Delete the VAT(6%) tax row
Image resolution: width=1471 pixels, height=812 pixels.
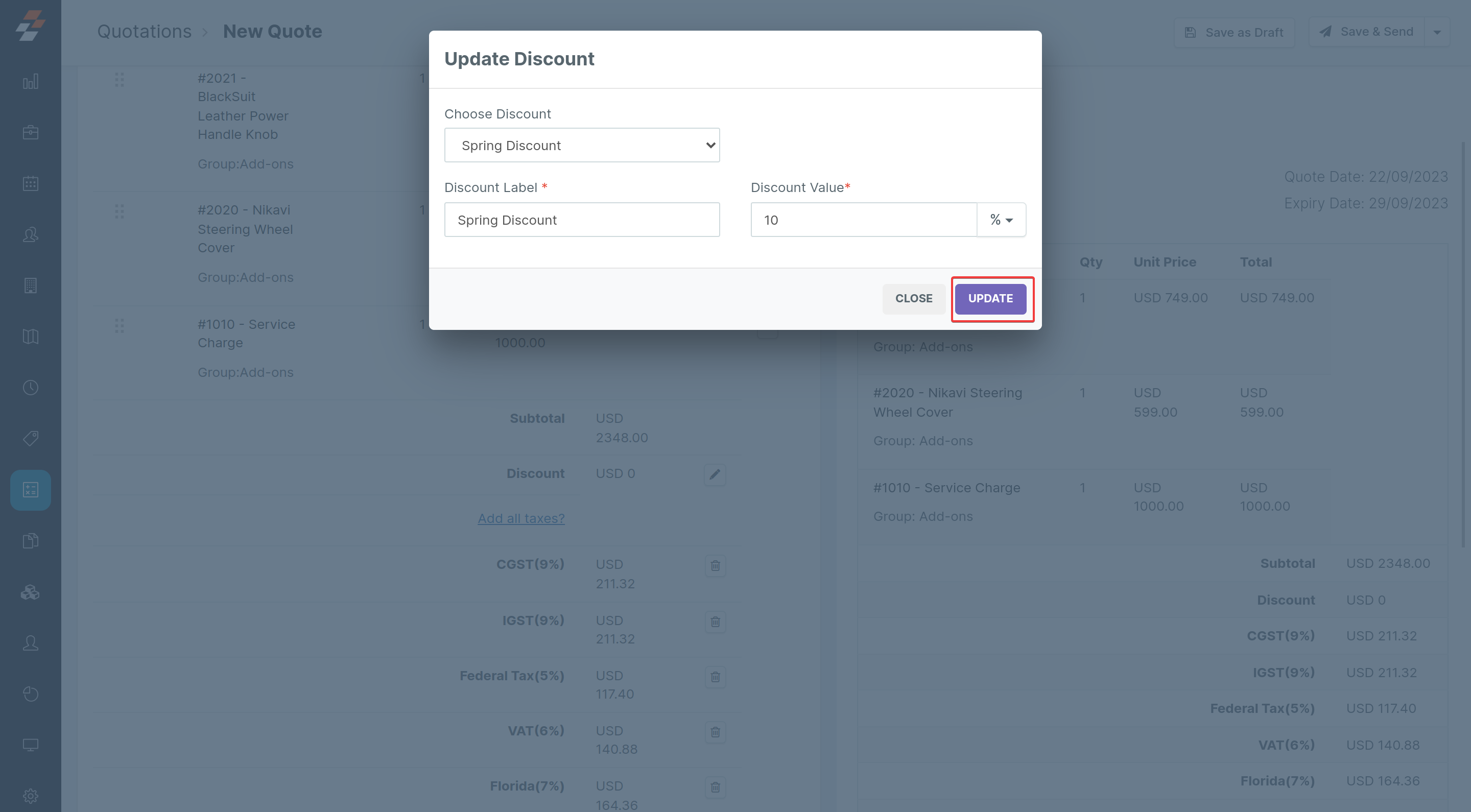[715, 732]
